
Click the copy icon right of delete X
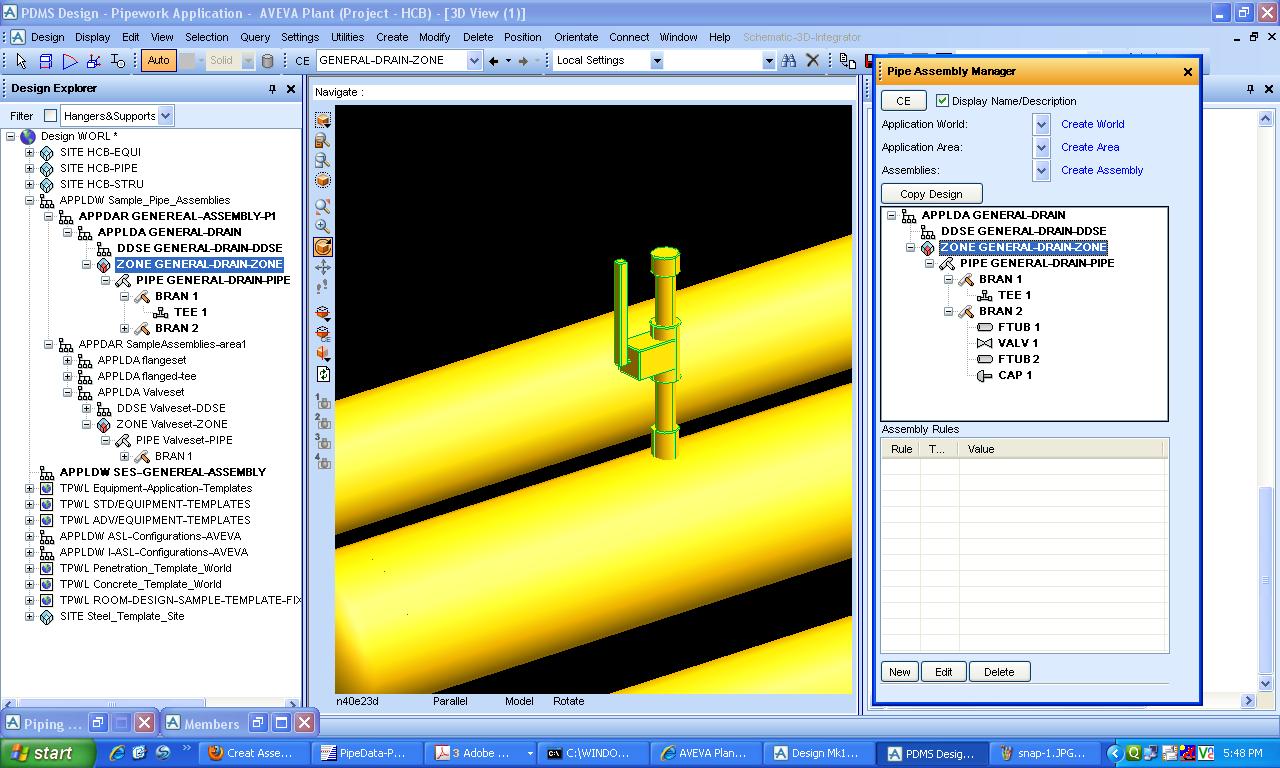(847, 61)
